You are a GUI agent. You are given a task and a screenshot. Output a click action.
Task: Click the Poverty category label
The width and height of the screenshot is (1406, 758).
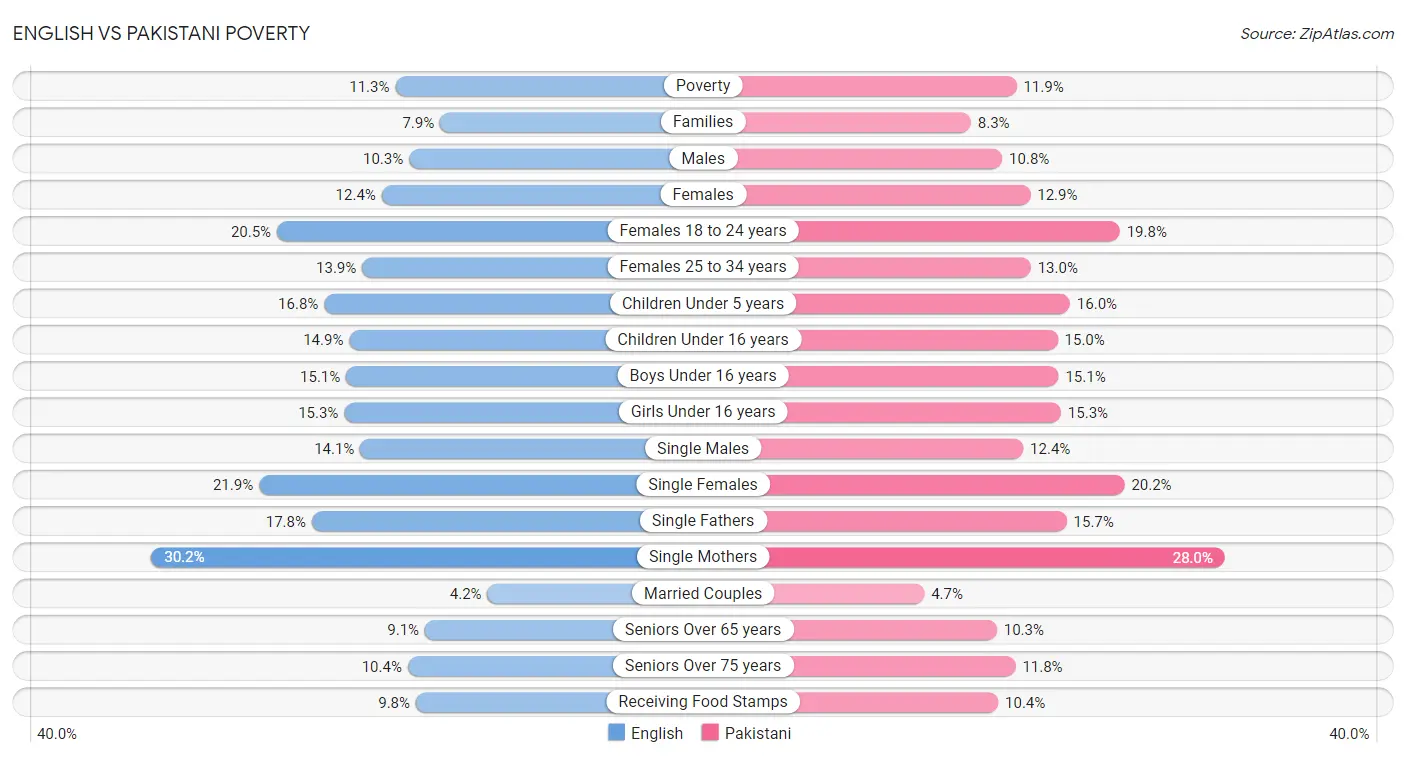(x=703, y=86)
